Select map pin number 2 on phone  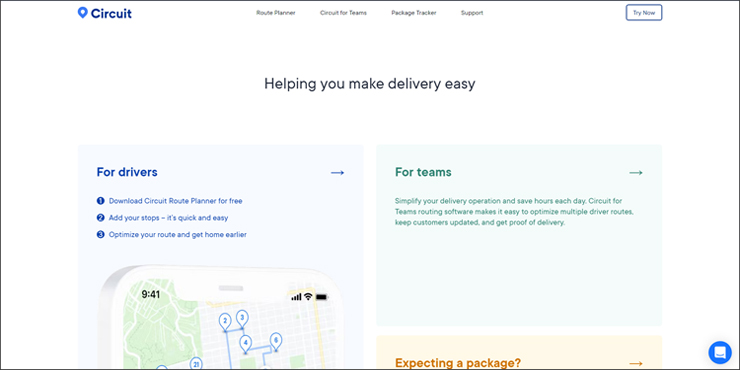tap(225, 322)
